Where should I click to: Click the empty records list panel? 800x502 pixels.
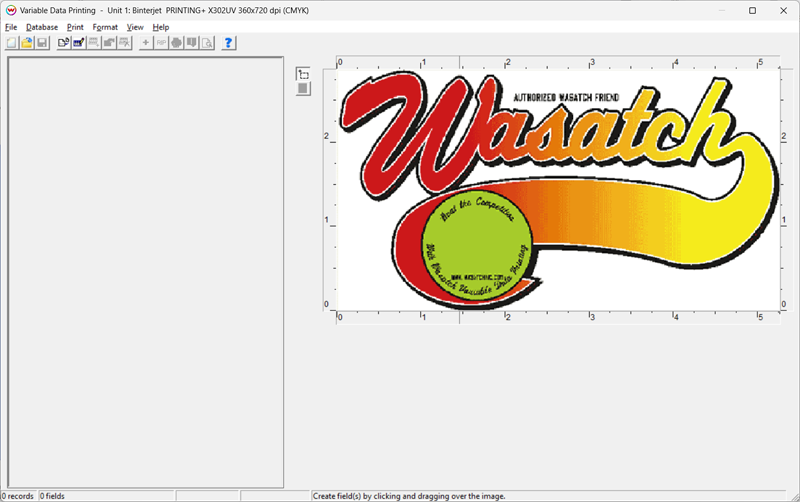coord(146,272)
